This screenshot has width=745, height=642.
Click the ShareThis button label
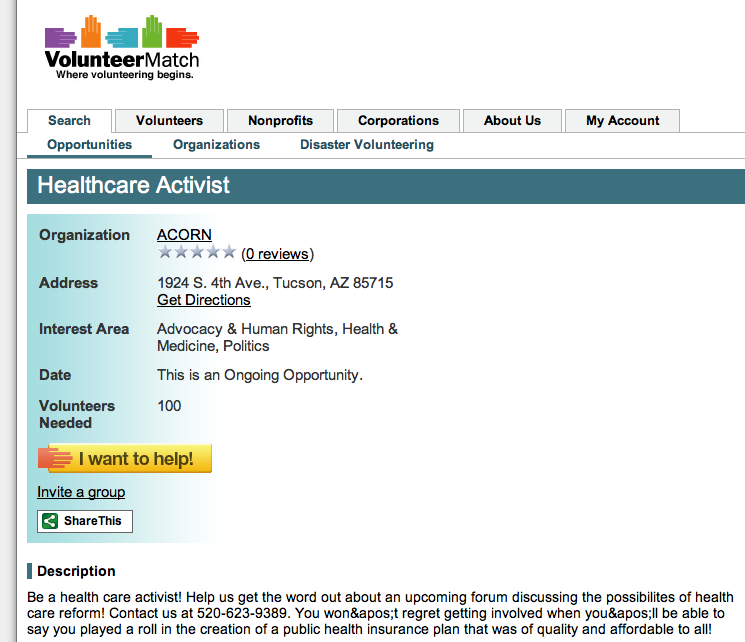(92, 521)
